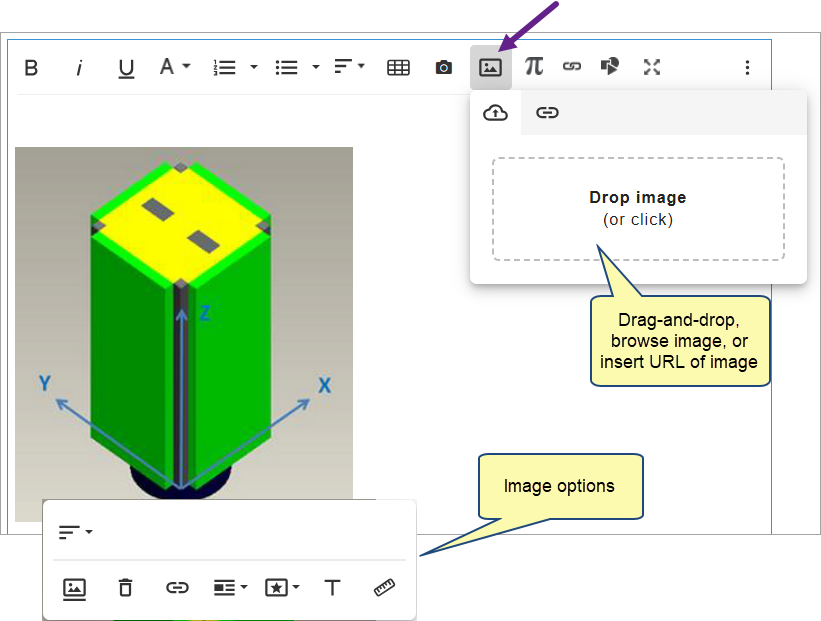Switch to the upload image tab
The image size is (821, 621).
pos(495,113)
